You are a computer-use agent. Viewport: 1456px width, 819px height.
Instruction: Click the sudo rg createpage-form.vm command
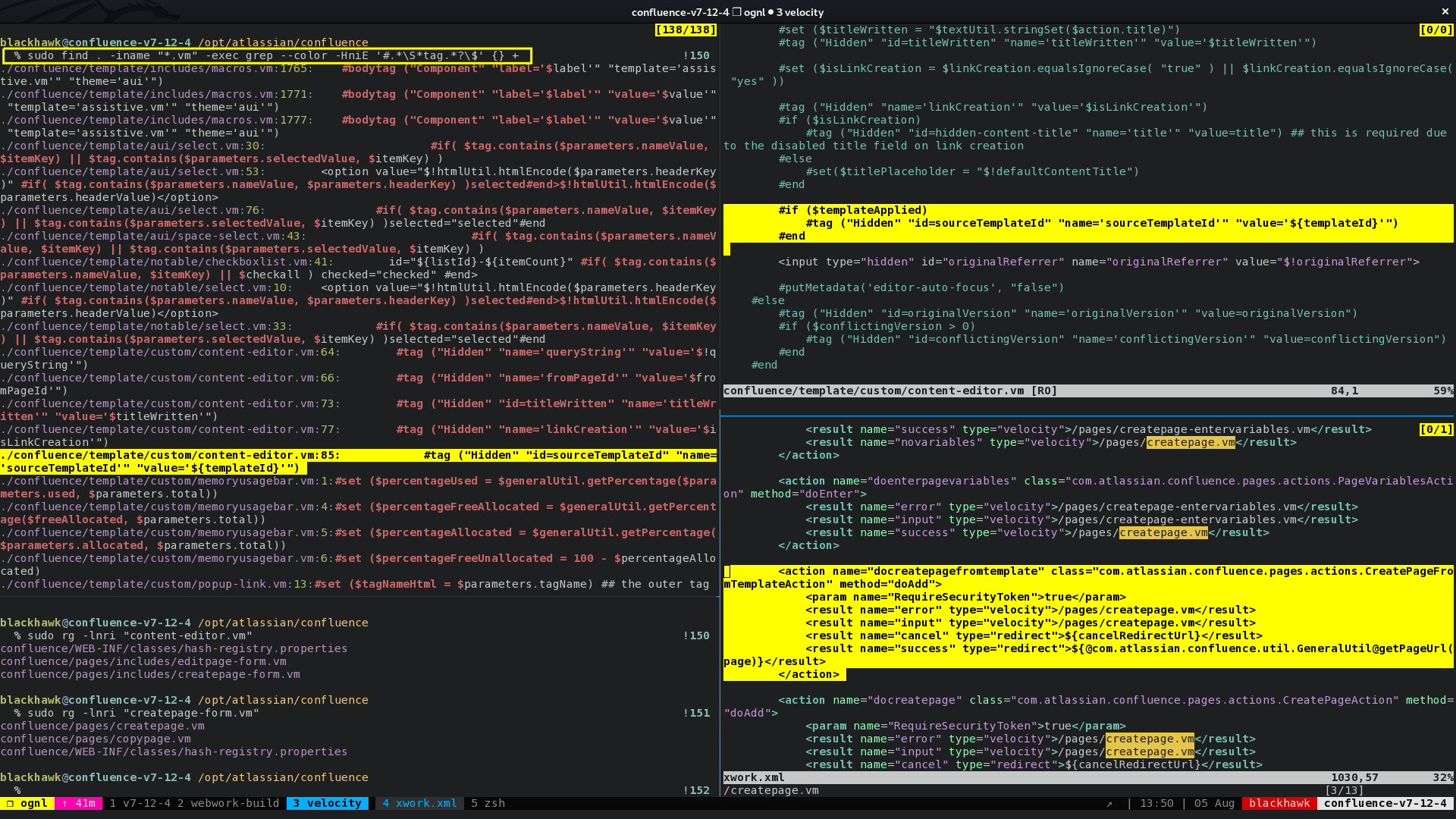(x=136, y=713)
